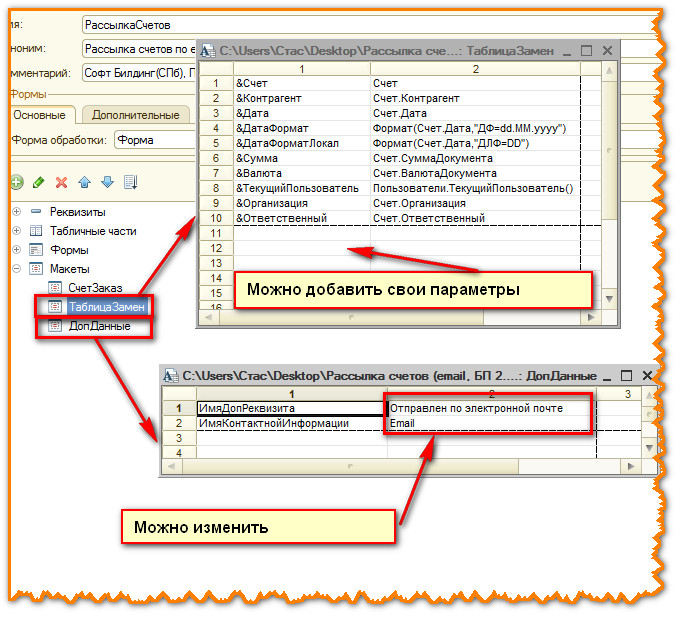Collapse the Макеты tree node
The height and width of the screenshot is (619, 681).
[17, 270]
